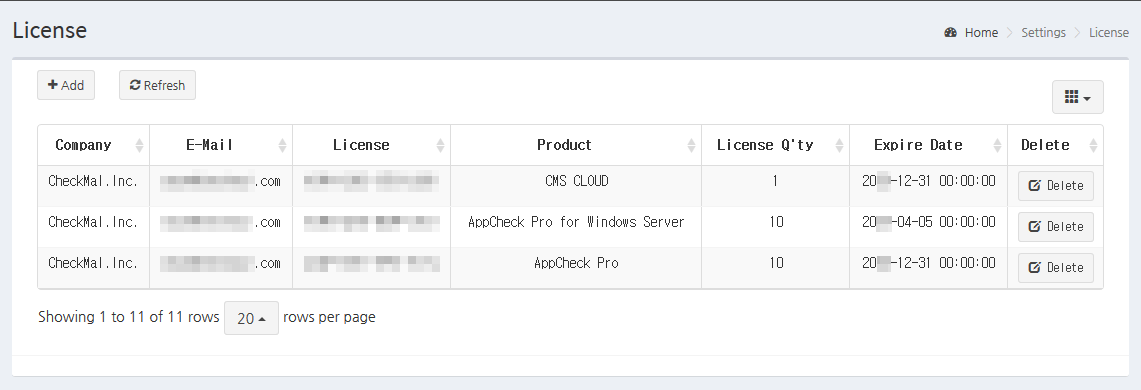Sort by Company column arrows
The image size is (1141, 390).
(x=139, y=146)
